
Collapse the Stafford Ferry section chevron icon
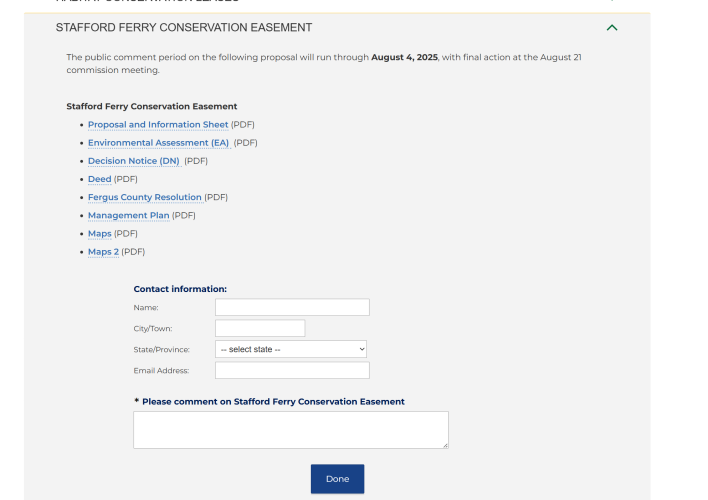click(x=612, y=28)
